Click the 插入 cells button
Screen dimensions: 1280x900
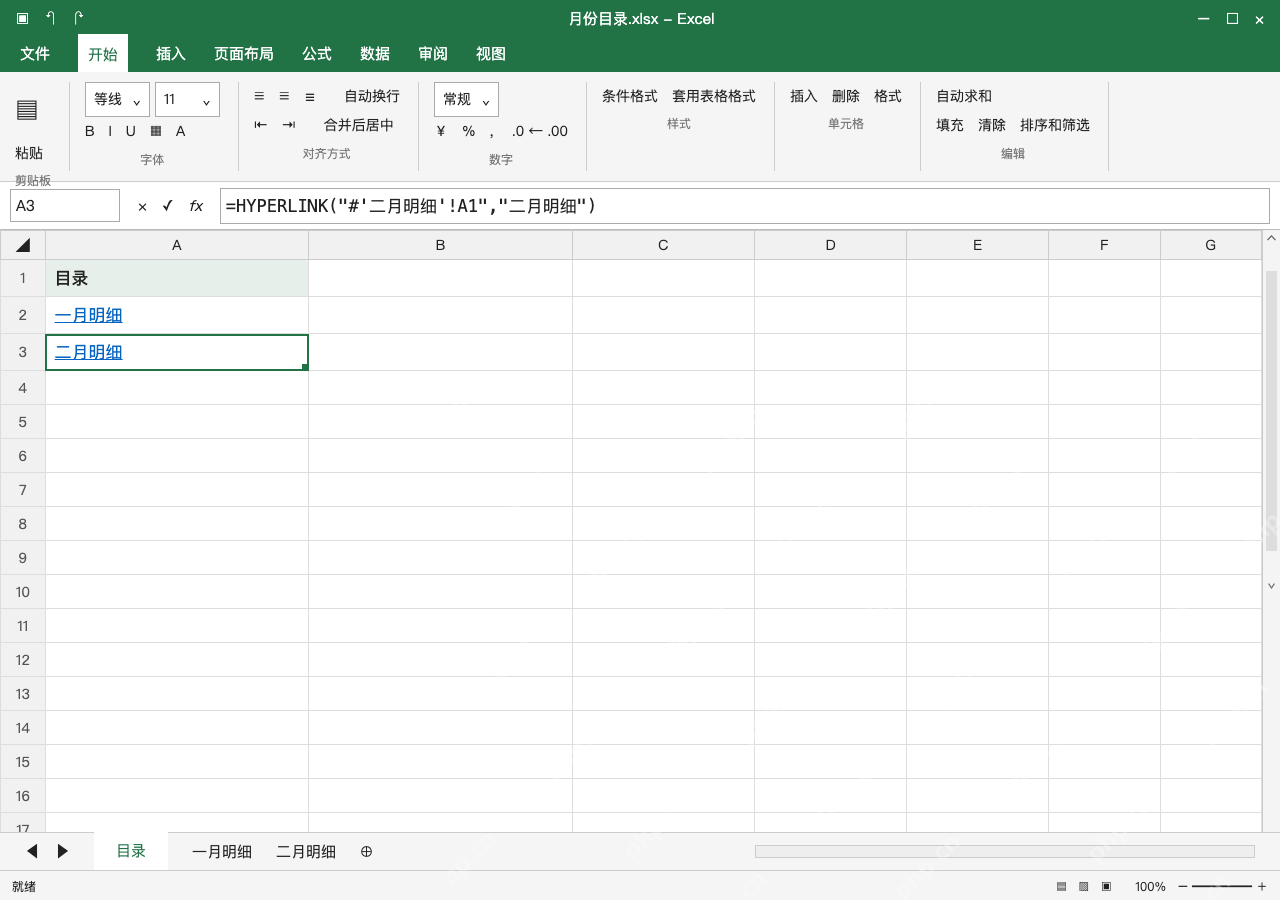tap(804, 96)
